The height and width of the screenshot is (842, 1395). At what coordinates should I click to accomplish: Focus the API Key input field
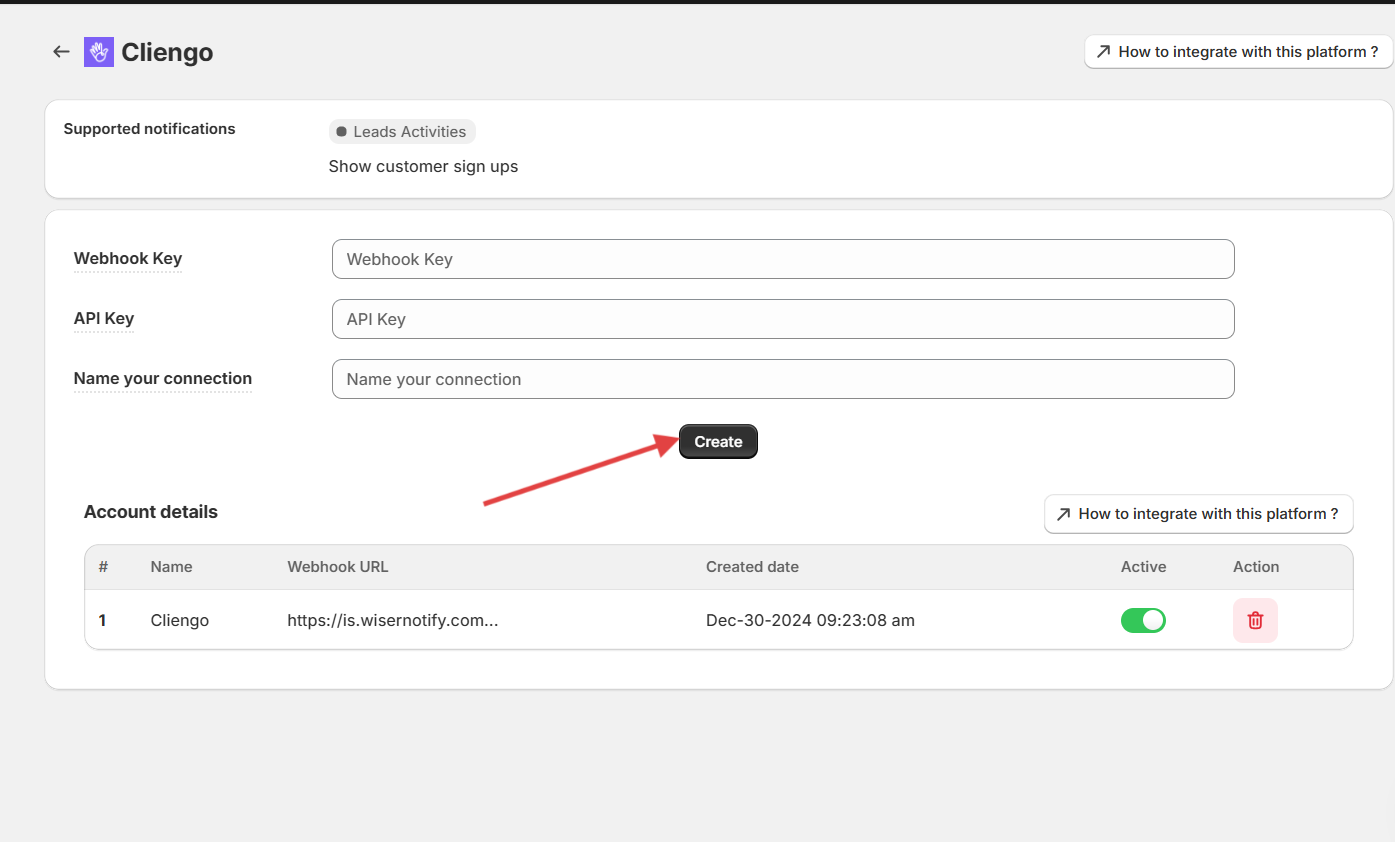(x=783, y=319)
